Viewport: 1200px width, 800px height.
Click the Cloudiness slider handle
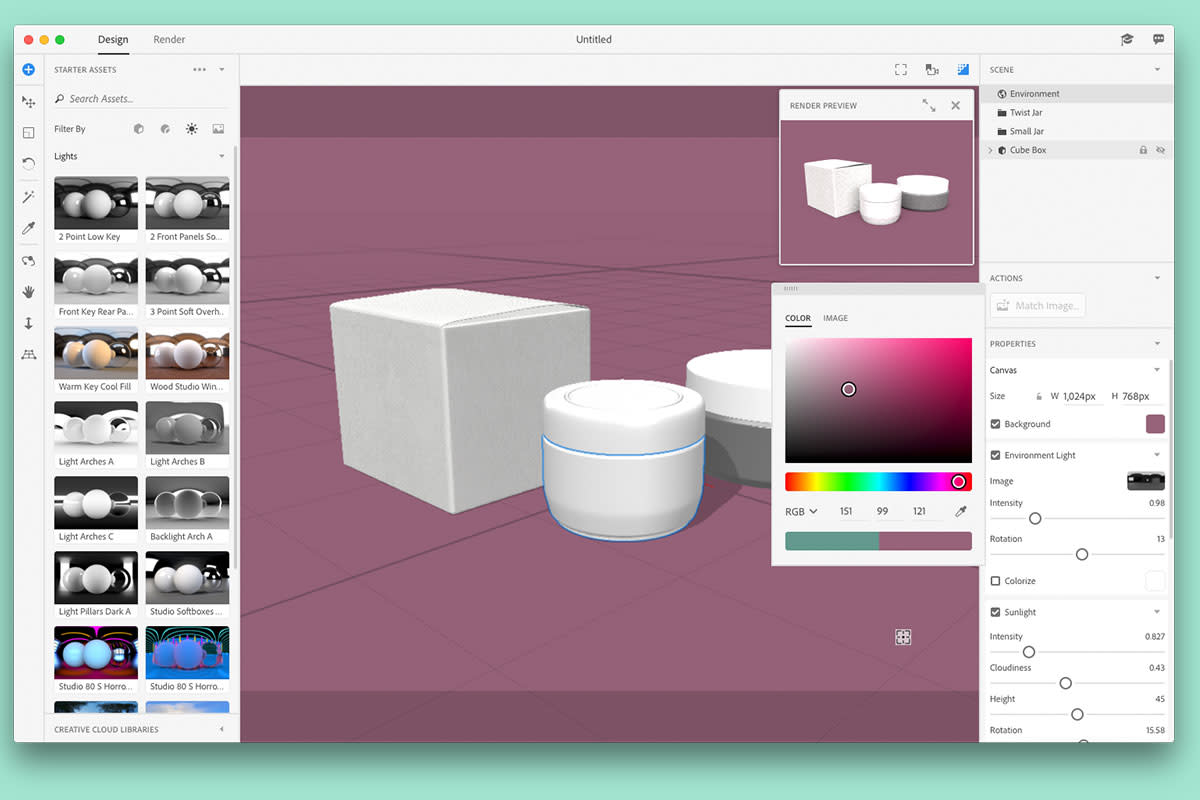coord(1065,683)
